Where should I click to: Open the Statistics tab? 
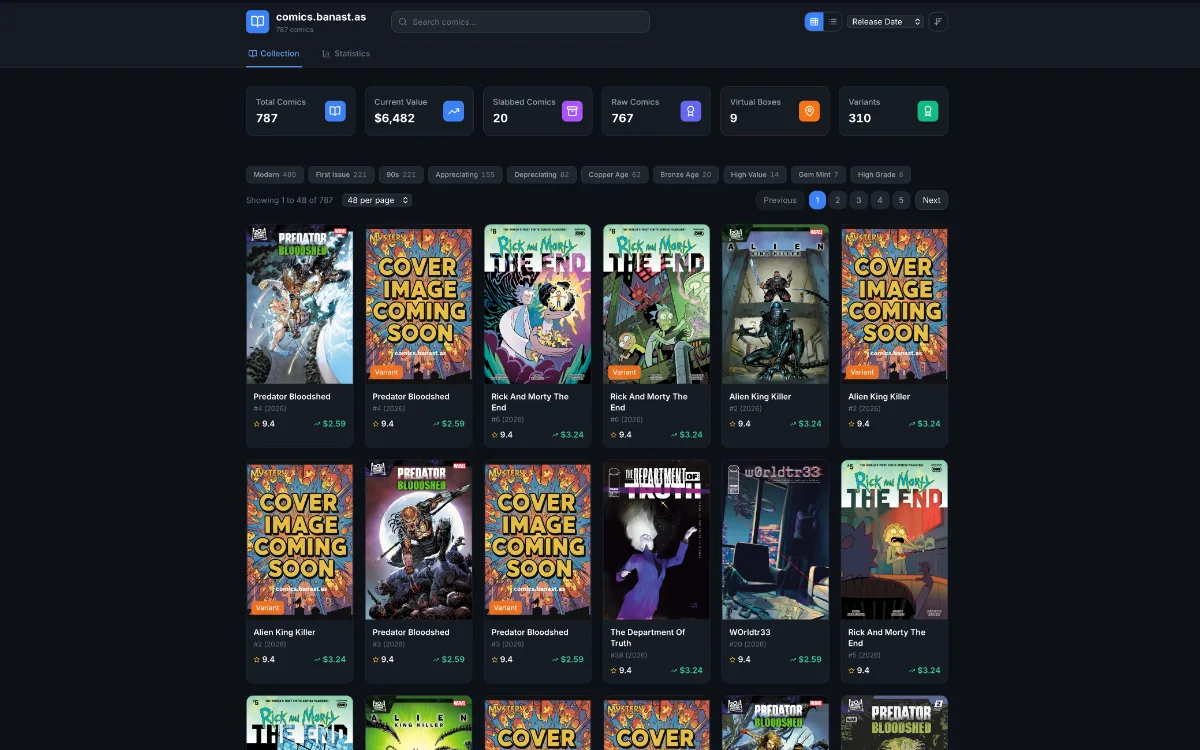coord(346,53)
